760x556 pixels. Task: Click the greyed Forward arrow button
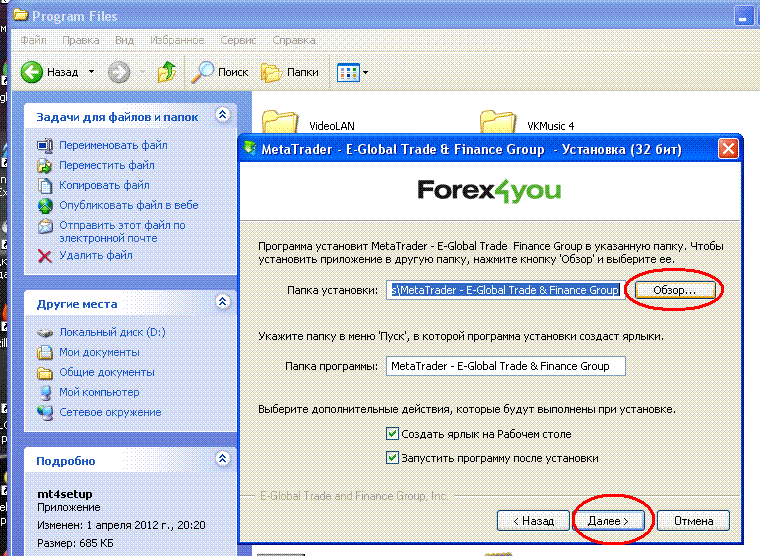(x=119, y=72)
